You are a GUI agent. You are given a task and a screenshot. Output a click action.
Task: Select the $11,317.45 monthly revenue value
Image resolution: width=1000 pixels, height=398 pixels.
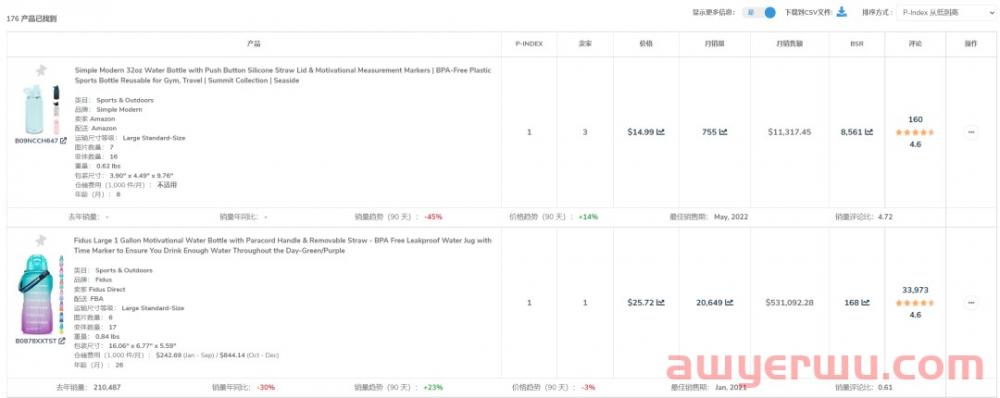click(x=790, y=132)
